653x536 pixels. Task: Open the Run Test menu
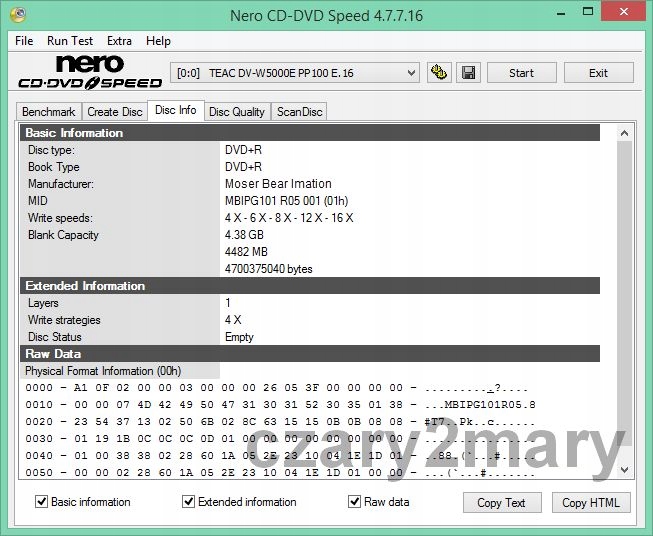70,41
